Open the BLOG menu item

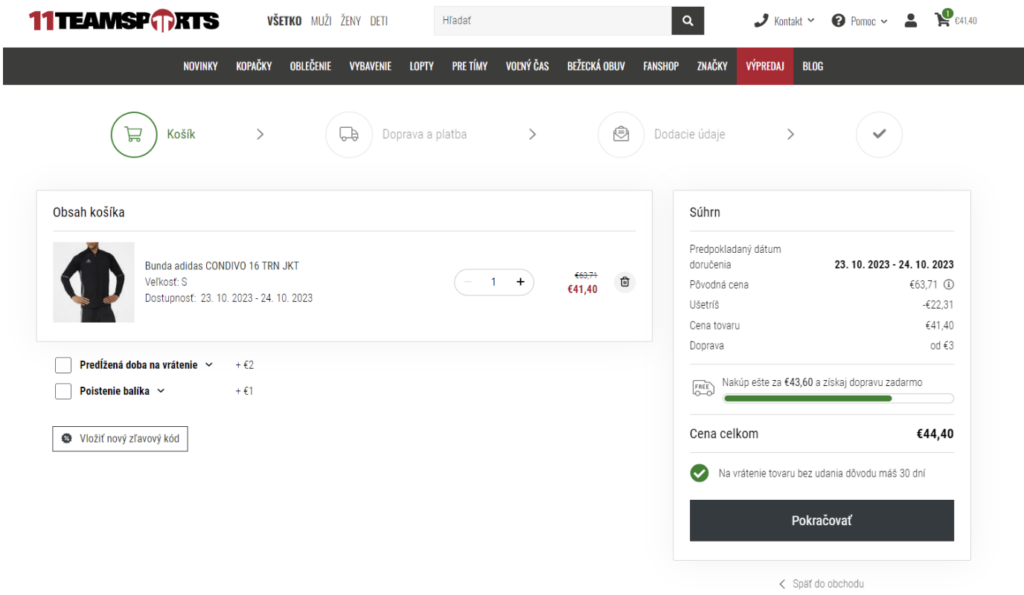coord(812,66)
